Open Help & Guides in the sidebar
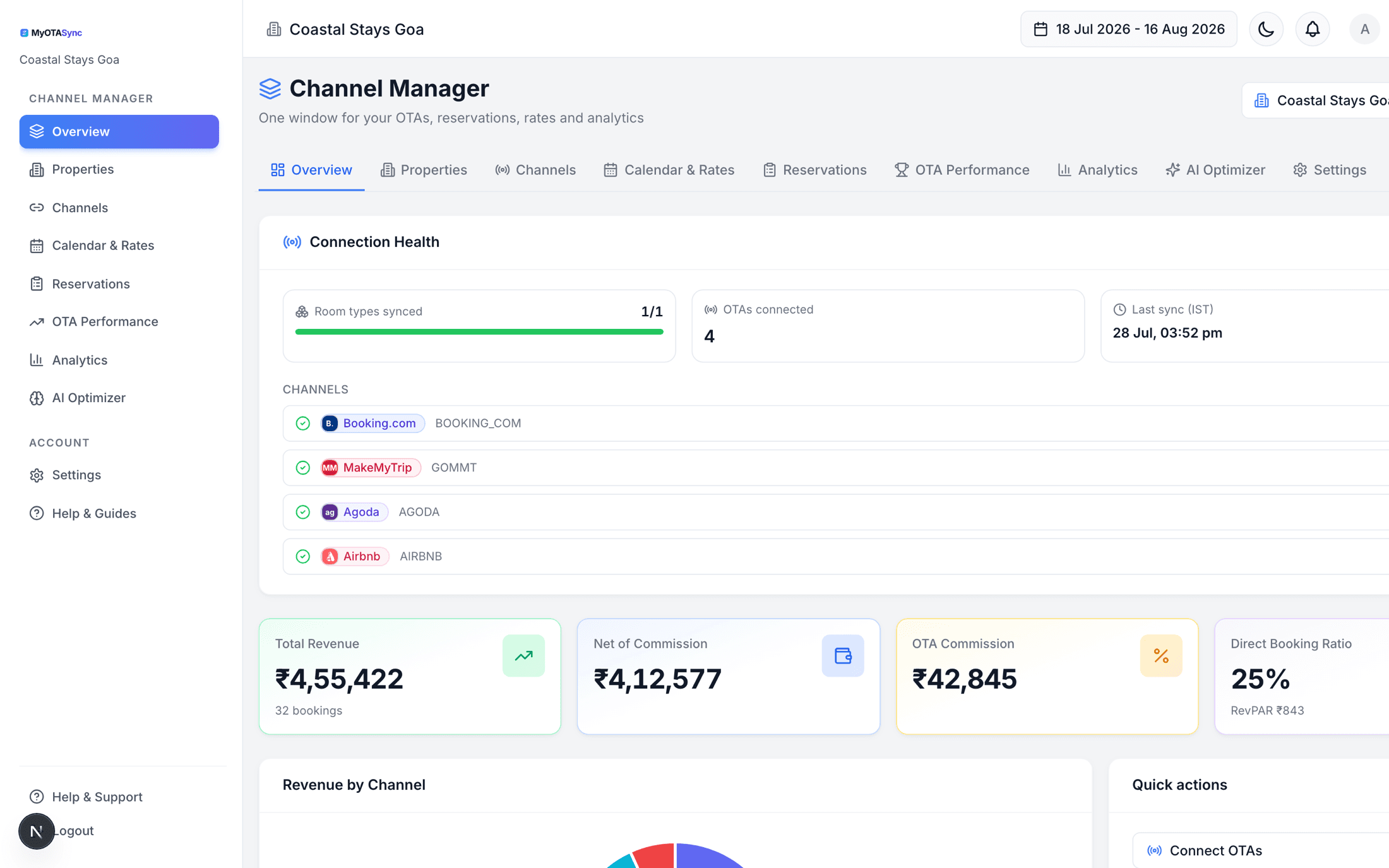The height and width of the screenshot is (868, 1389). coord(119,513)
